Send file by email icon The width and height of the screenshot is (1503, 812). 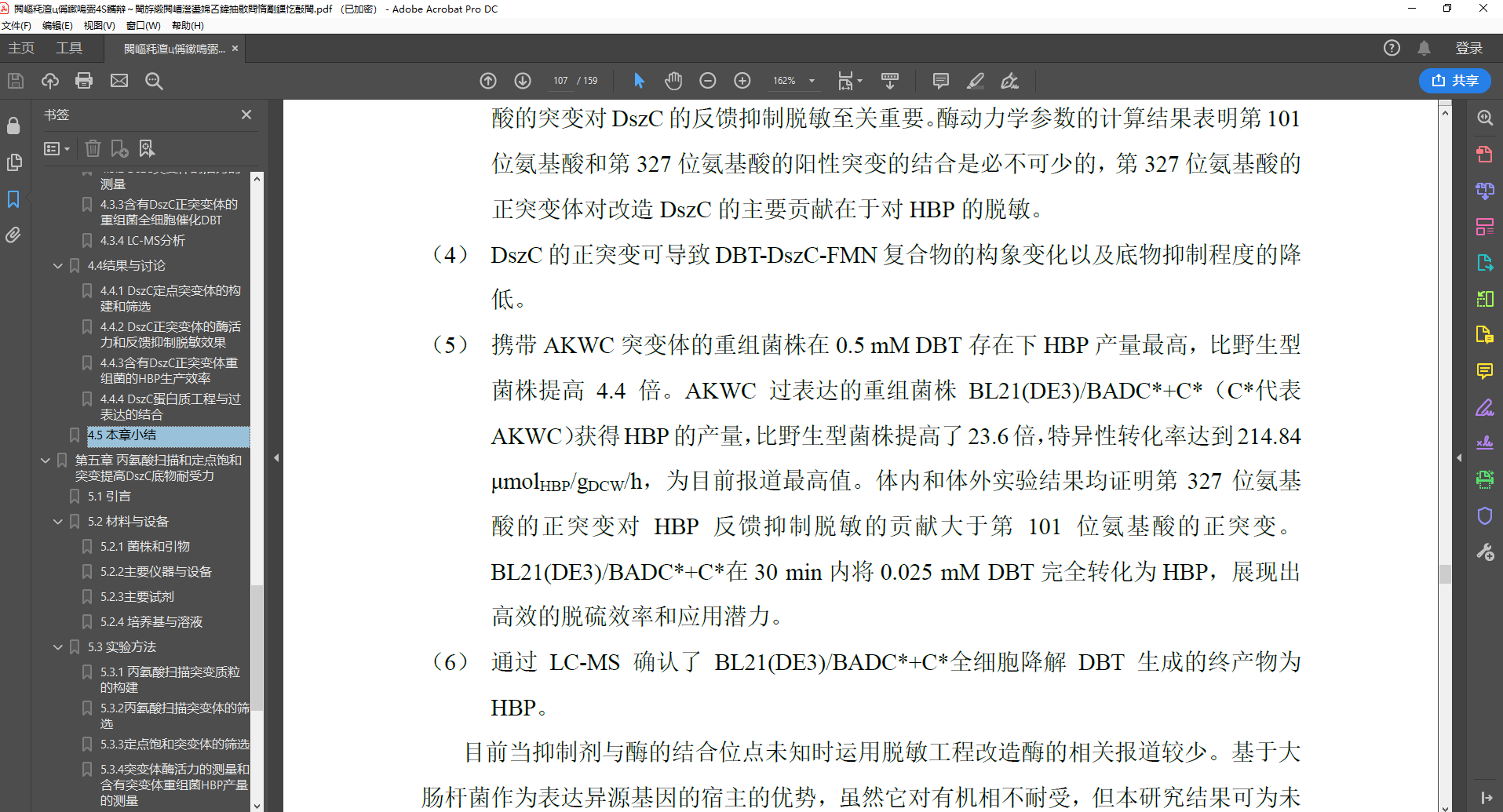pyautogui.click(x=119, y=81)
